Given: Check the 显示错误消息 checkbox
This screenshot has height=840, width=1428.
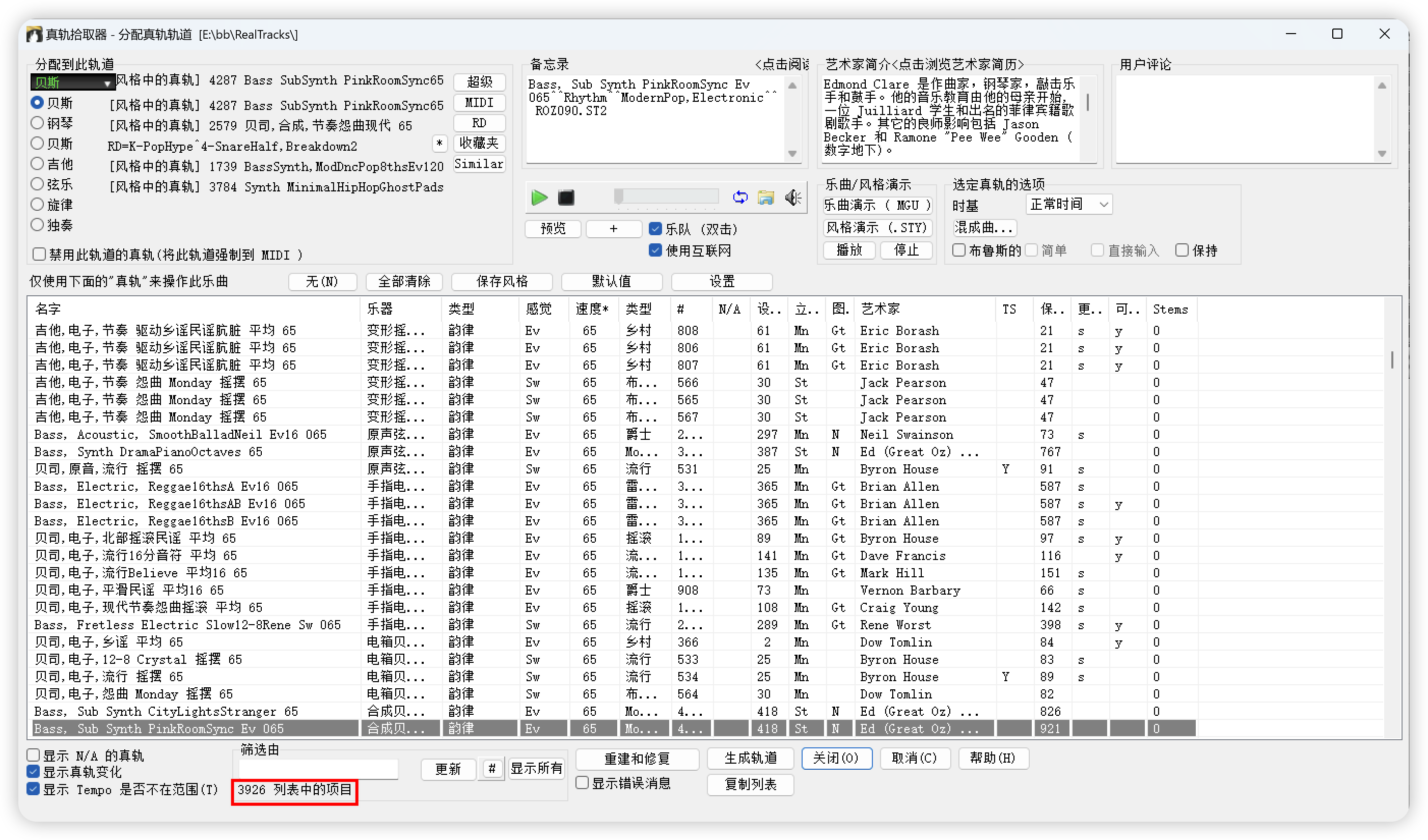Looking at the screenshot, I should coord(582,783).
